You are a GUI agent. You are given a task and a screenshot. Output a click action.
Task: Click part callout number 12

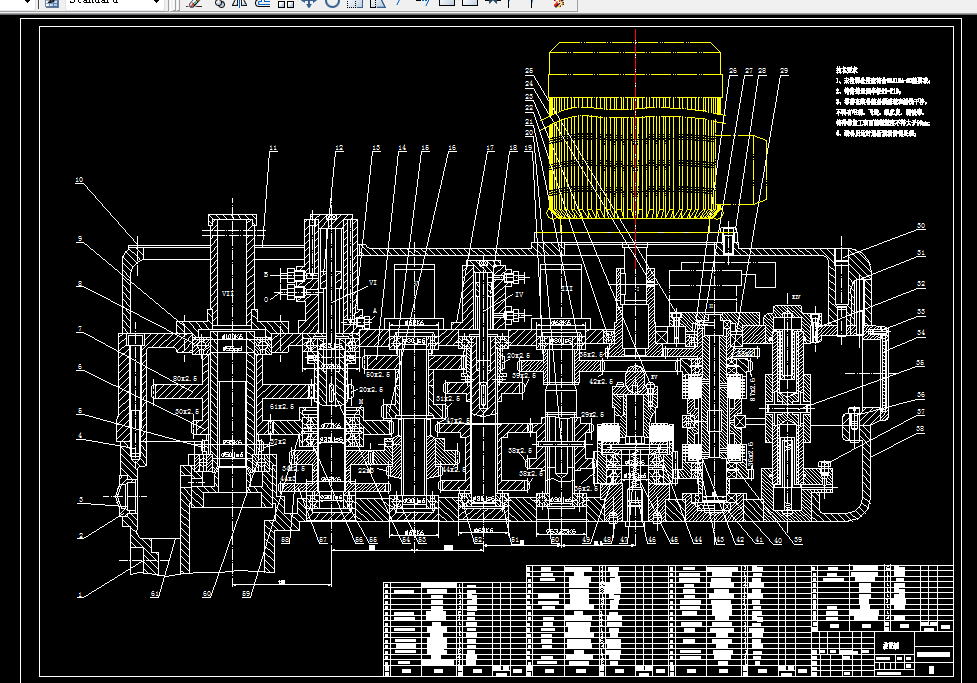click(339, 148)
